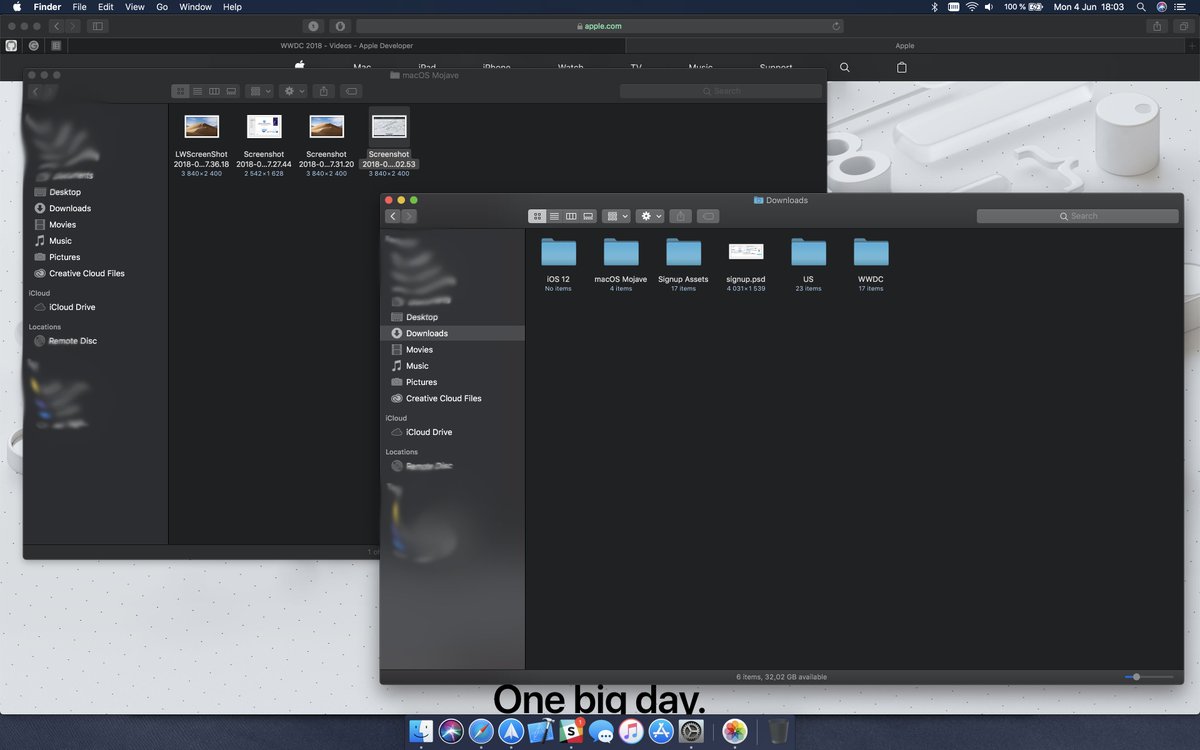
Task: Open group-by dropdown in macOS Mojave window
Action: click(259, 91)
